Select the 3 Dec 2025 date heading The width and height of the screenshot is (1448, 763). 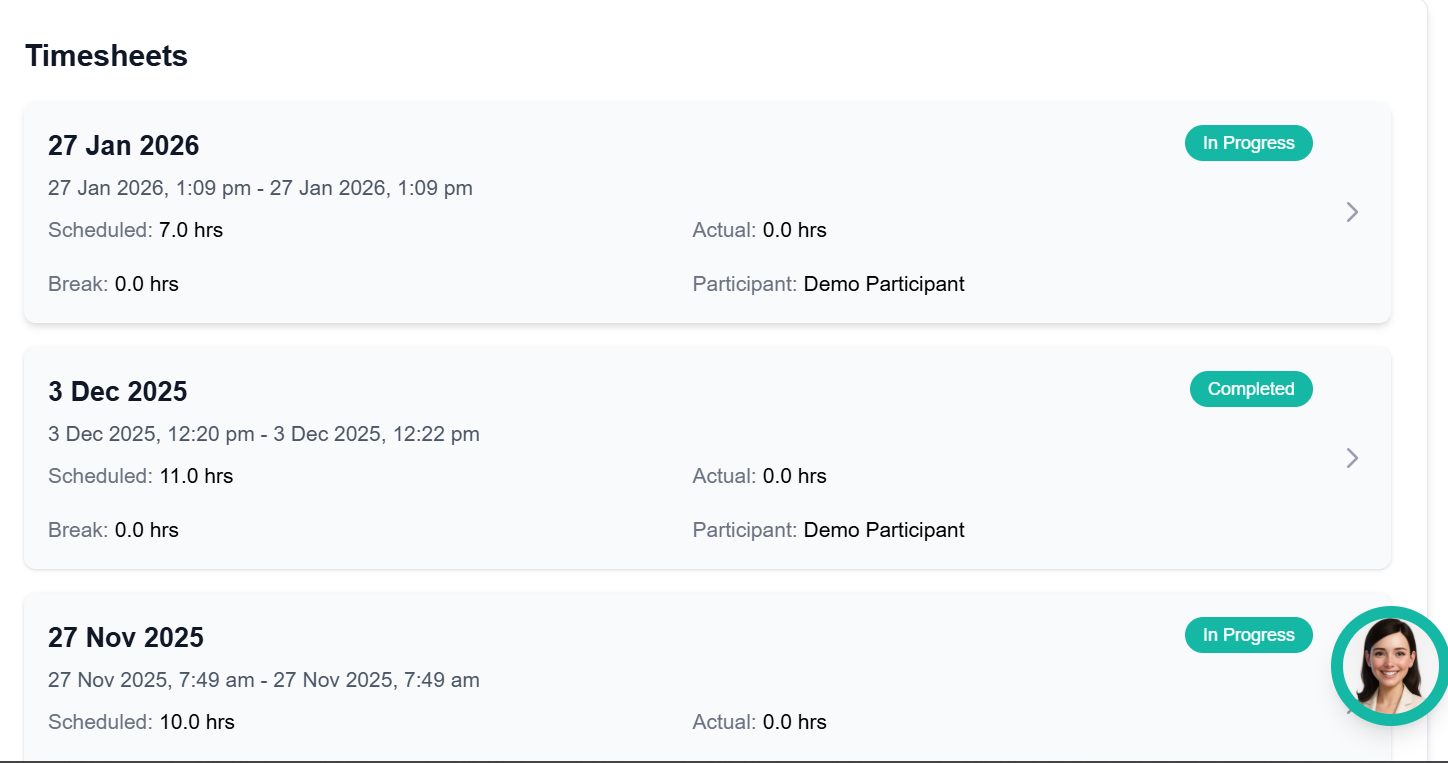pyautogui.click(x=117, y=391)
